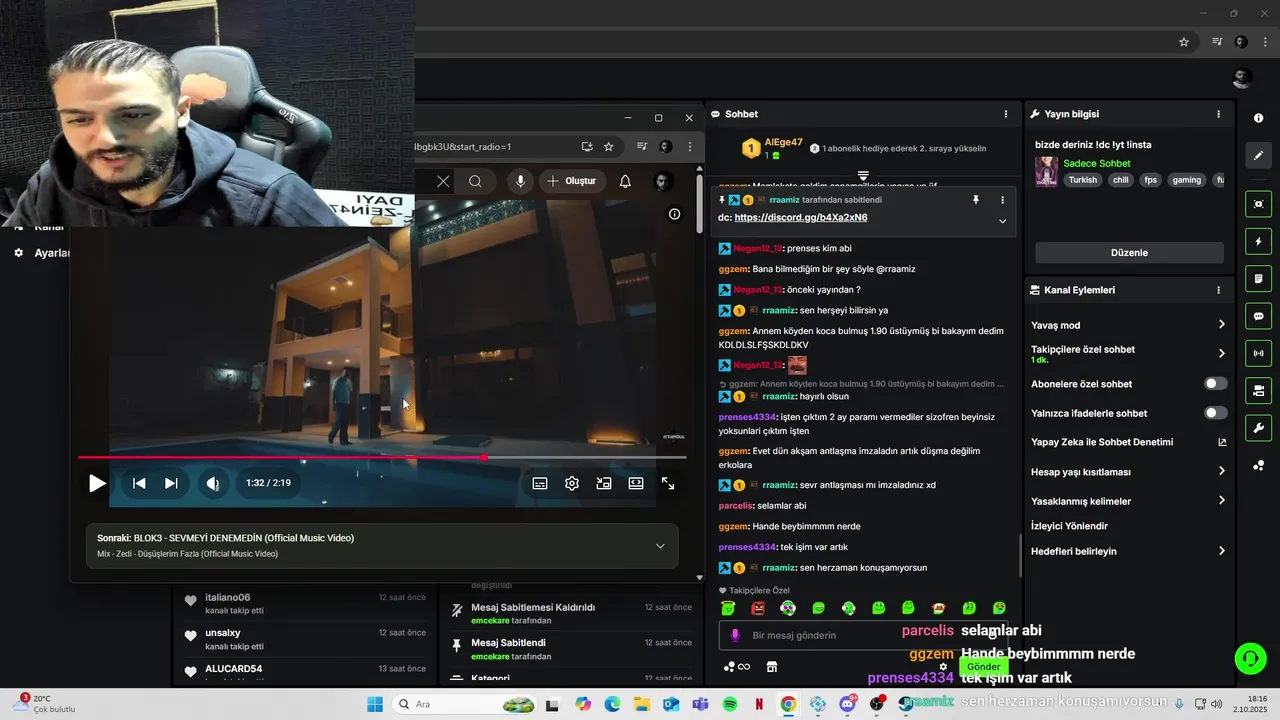The width and height of the screenshot is (1280, 720).
Task: Open YouTube notifications bell
Action: pyautogui.click(x=625, y=181)
